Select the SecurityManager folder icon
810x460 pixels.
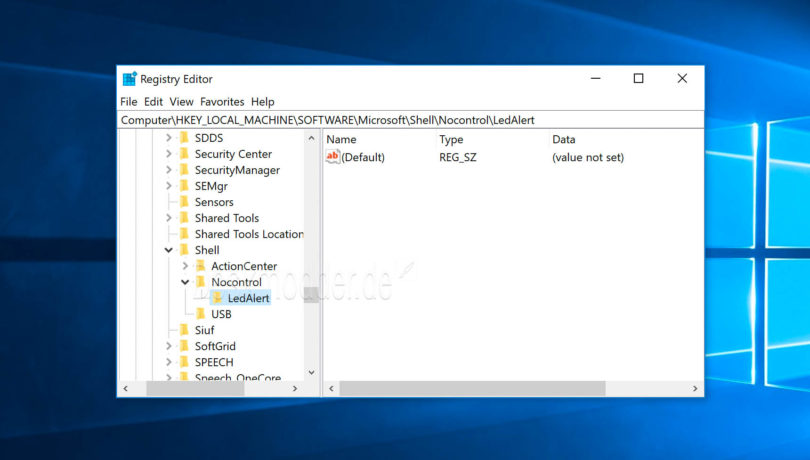[184, 170]
